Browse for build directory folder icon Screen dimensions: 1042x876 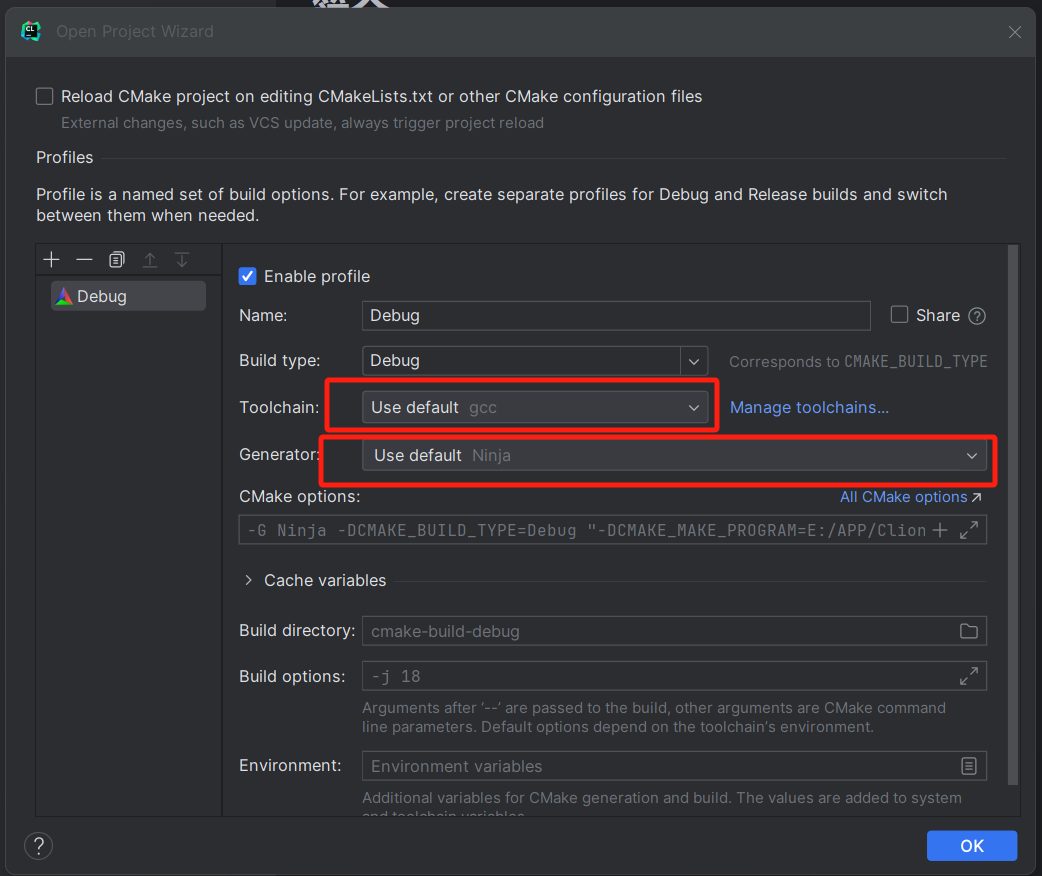(x=969, y=631)
